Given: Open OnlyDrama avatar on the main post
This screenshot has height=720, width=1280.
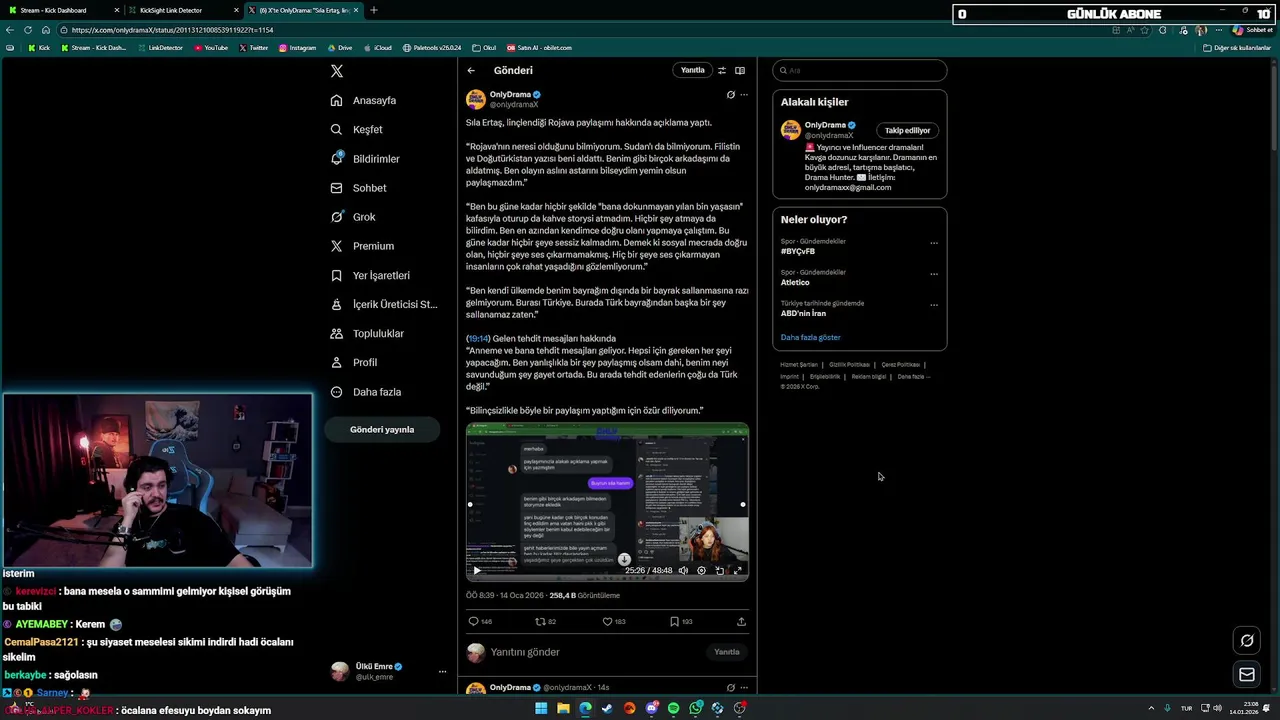Looking at the screenshot, I should coord(475,99).
